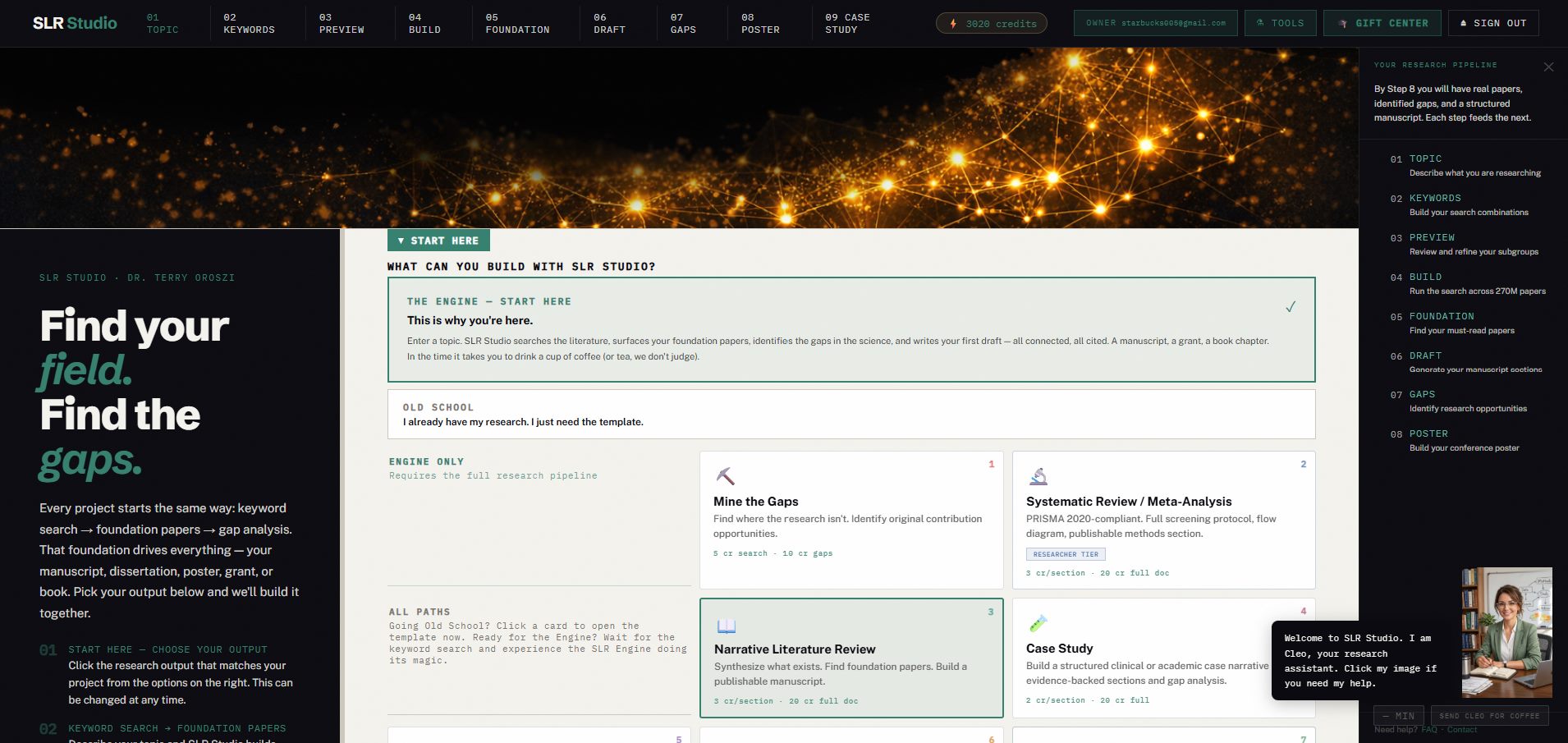The width and height of the screenshot is (1568, 743).
Task: Select 01 Topic in pipeline sidebar
Action: [1466, 165]
